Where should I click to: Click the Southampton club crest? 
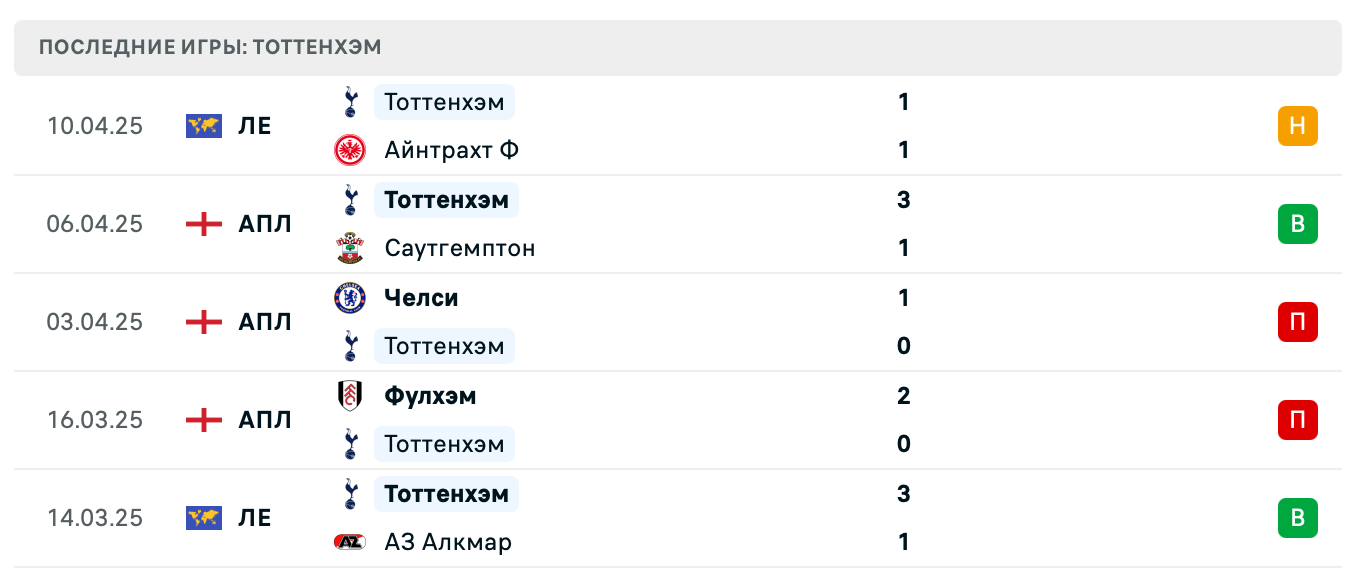point(350,247)
